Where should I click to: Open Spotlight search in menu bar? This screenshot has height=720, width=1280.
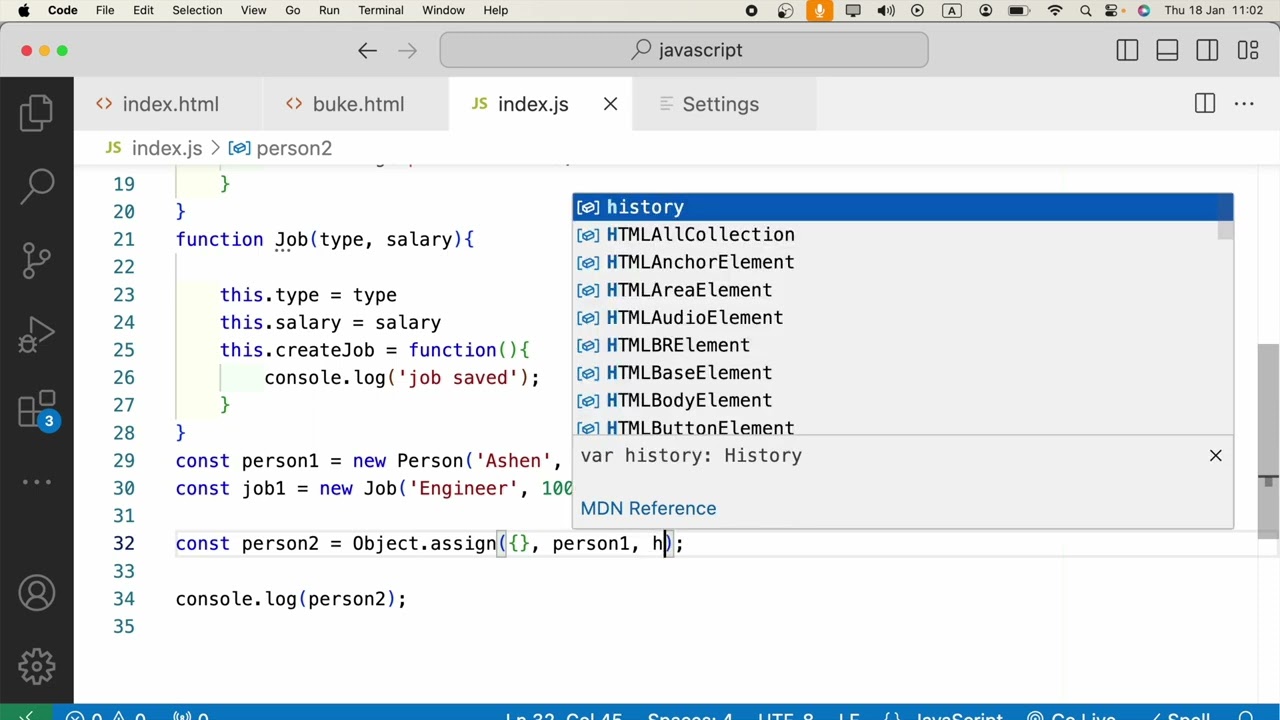coord(1086,10)
